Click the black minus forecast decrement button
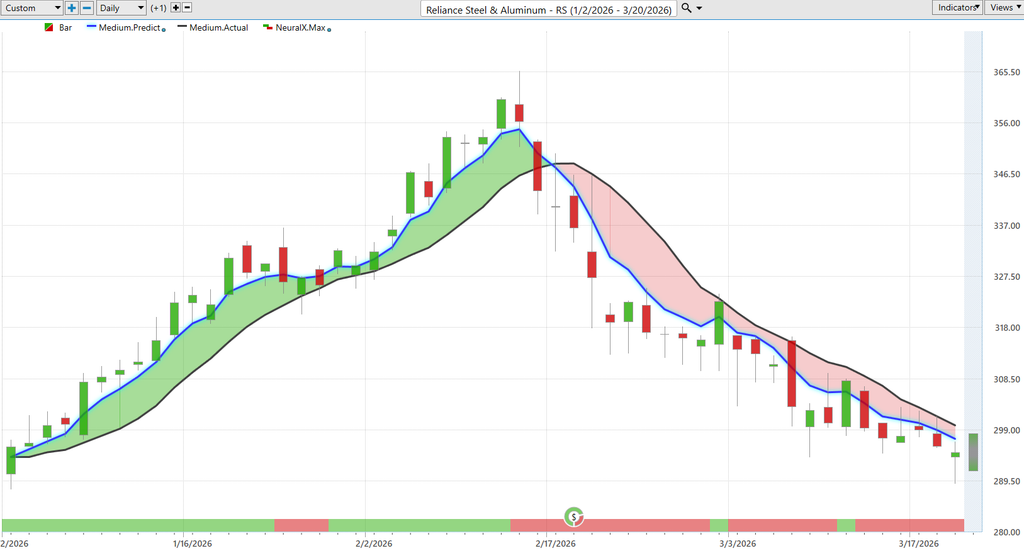 click(x=188, y=8)
